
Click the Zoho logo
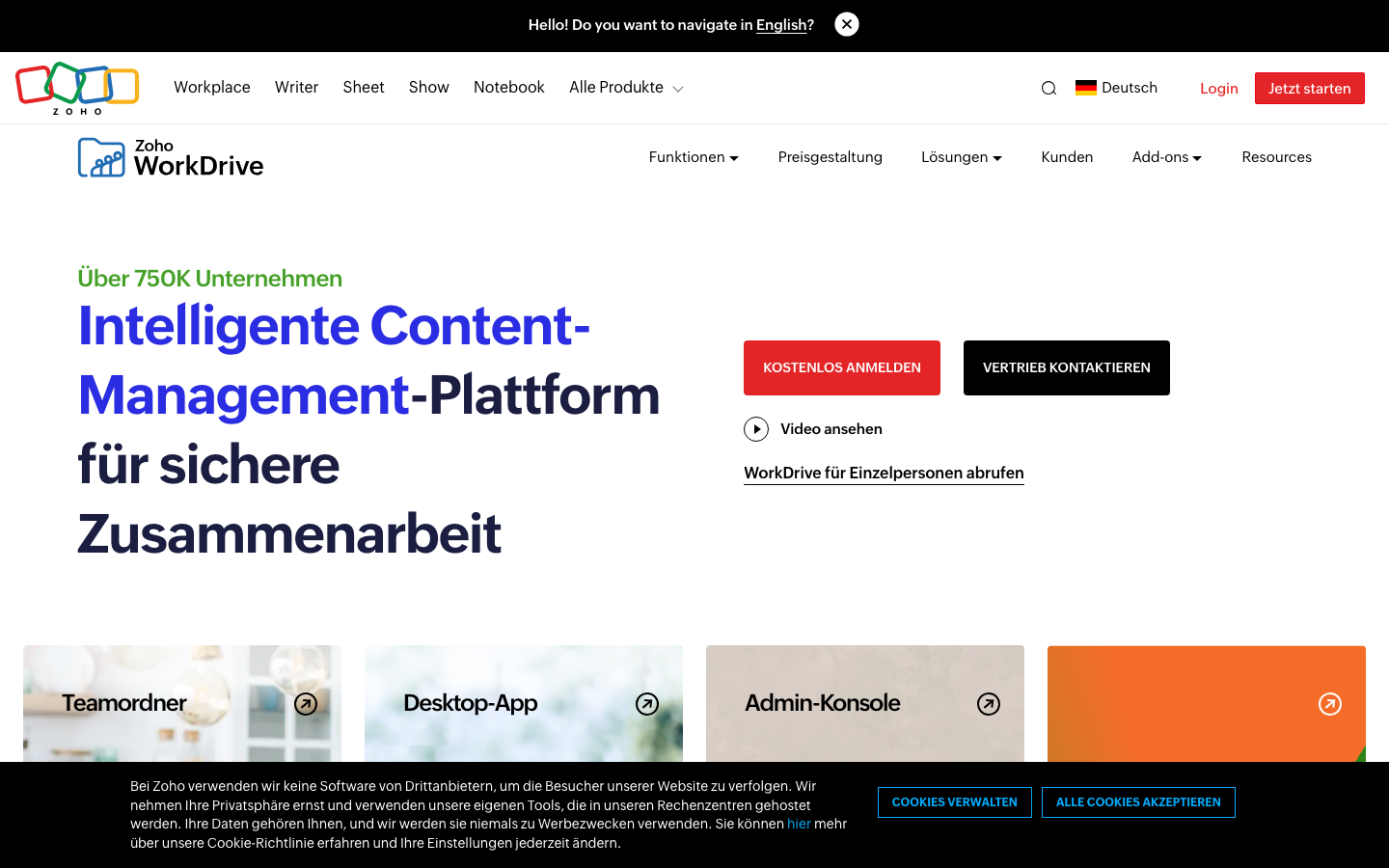[x=77, y=88]
